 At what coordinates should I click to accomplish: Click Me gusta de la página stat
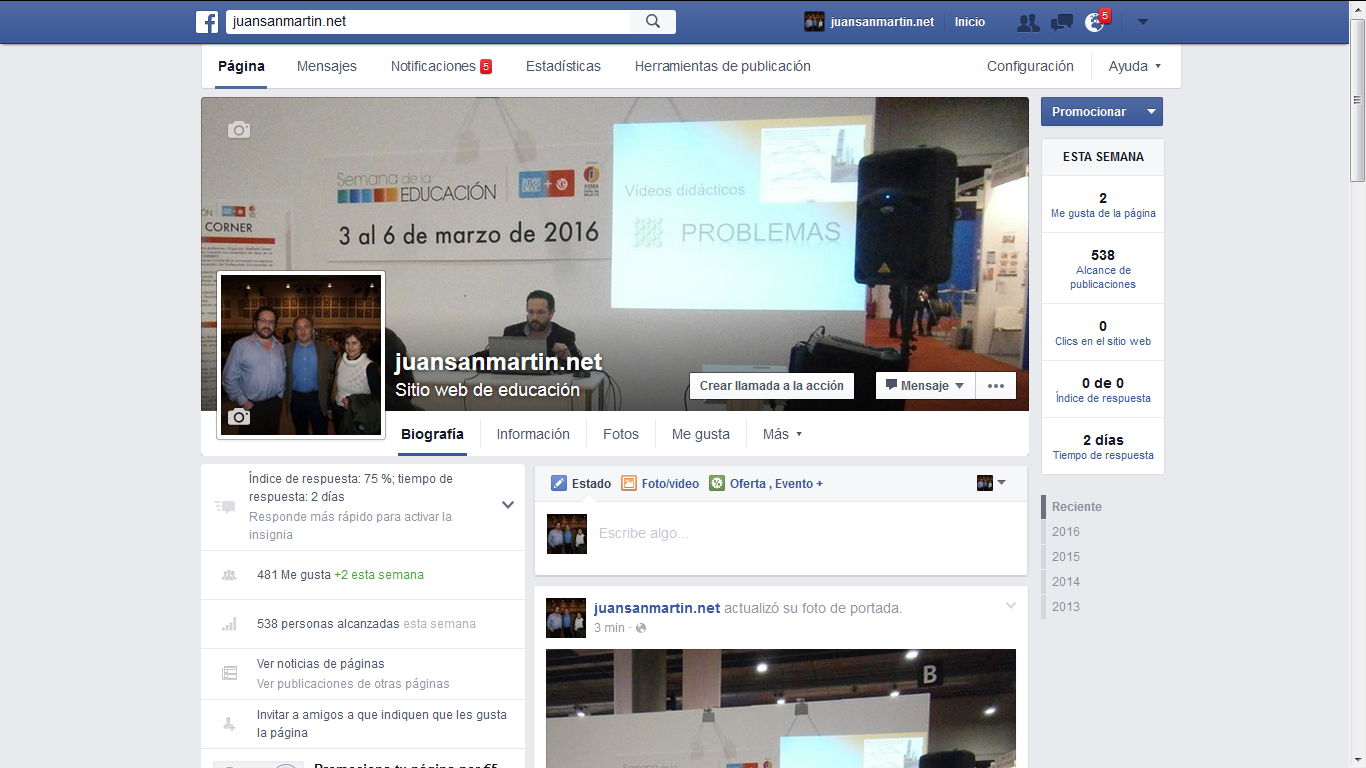coord(1103,204)
